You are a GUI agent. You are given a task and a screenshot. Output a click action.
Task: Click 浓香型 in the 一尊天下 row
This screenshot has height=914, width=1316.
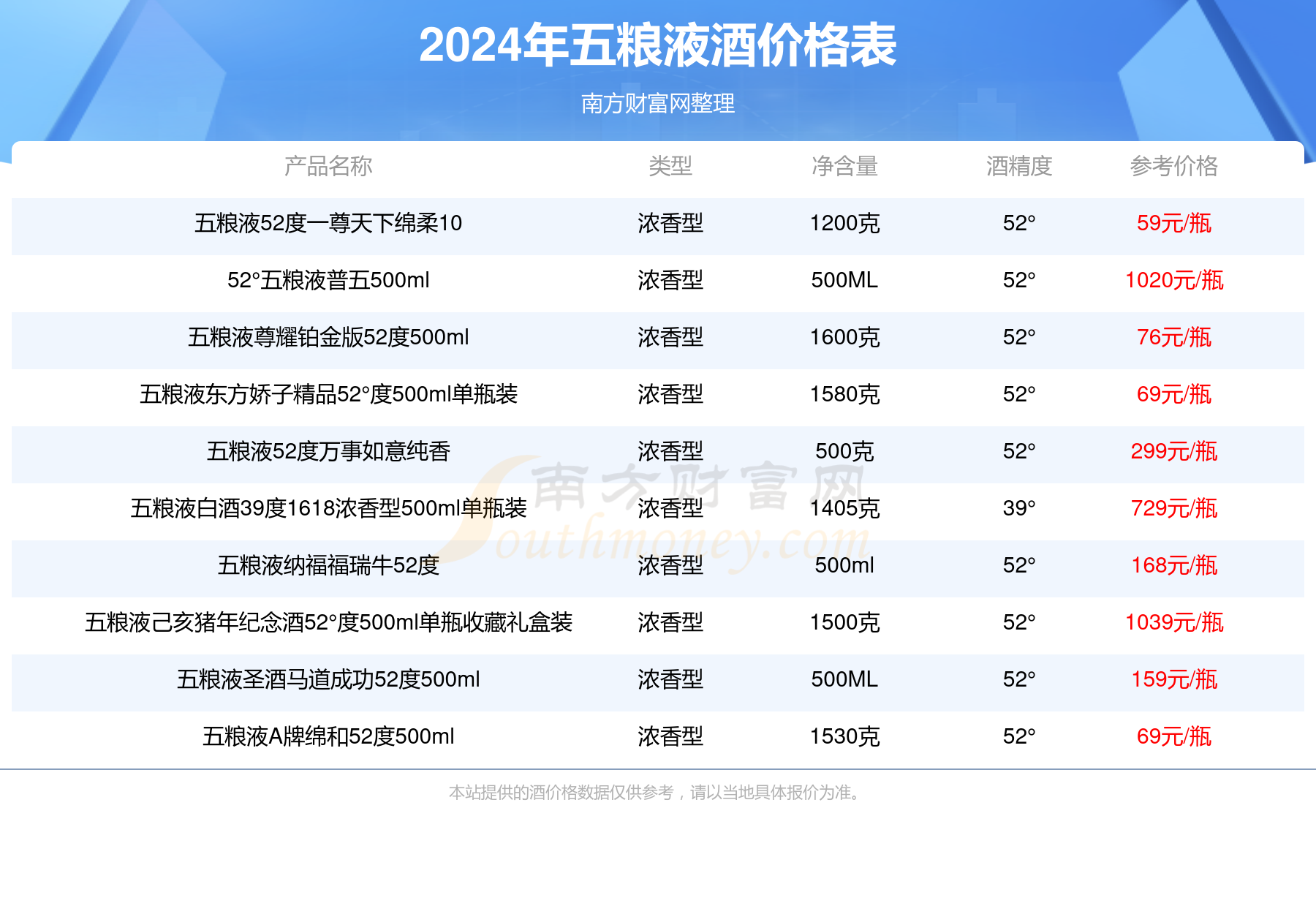(x=670, y=223)
